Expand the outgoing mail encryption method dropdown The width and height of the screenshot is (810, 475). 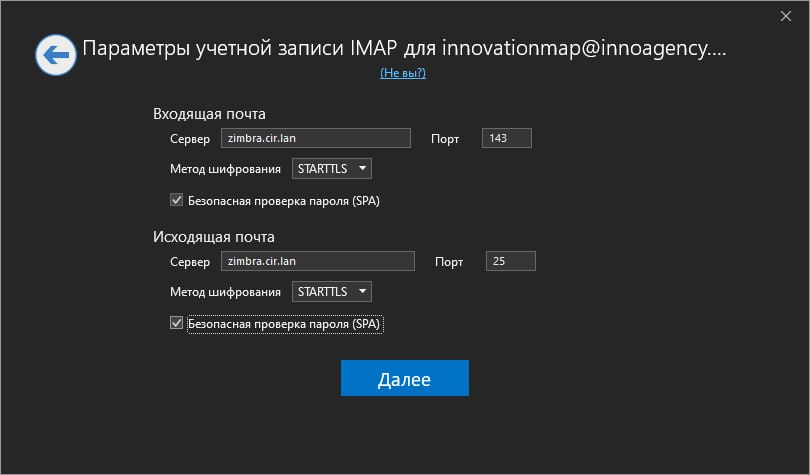pos(332,292)
